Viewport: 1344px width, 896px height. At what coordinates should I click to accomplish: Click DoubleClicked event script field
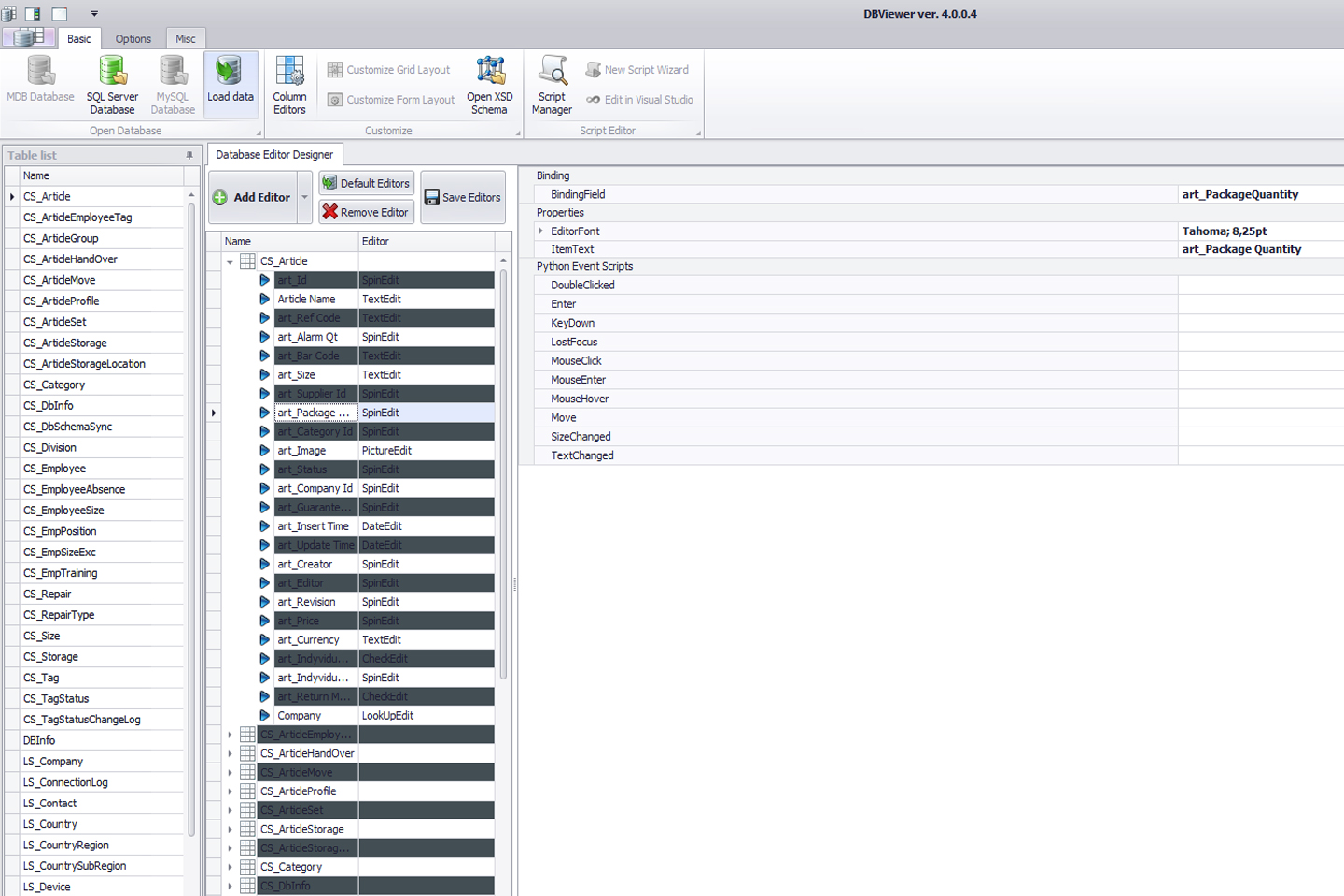[1261, 285]
